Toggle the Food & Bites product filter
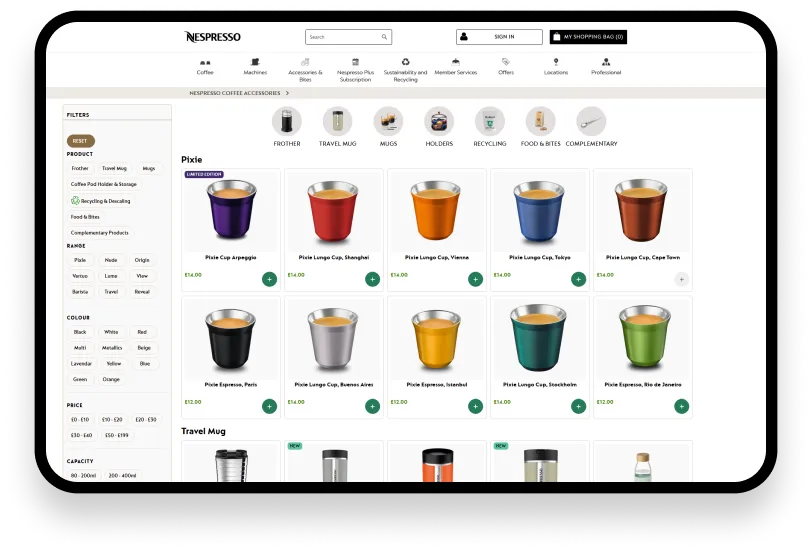The width and height of the screenshot is (812, 552). coord(85,217)
